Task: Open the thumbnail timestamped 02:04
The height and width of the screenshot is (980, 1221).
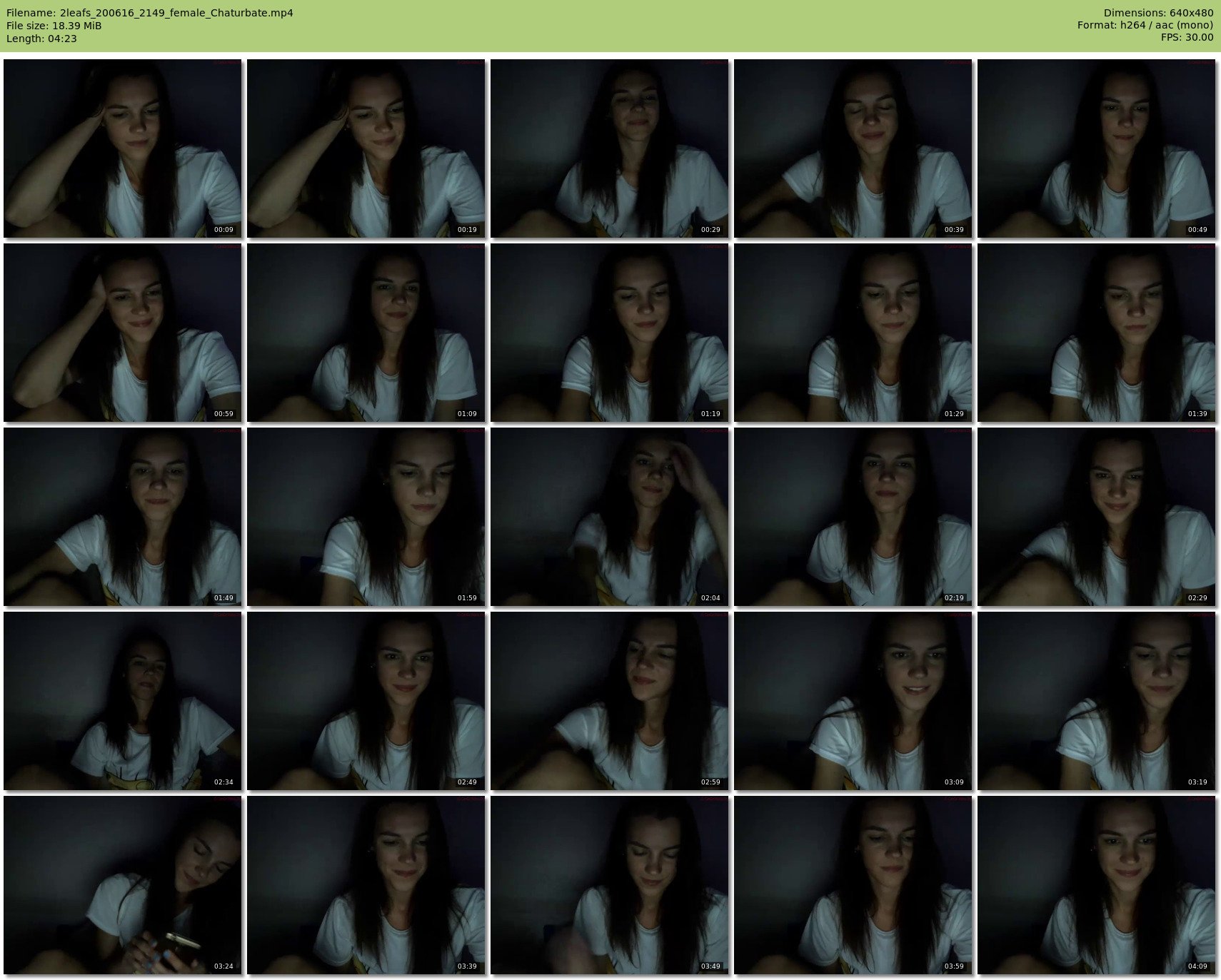Action: (609, 517)
